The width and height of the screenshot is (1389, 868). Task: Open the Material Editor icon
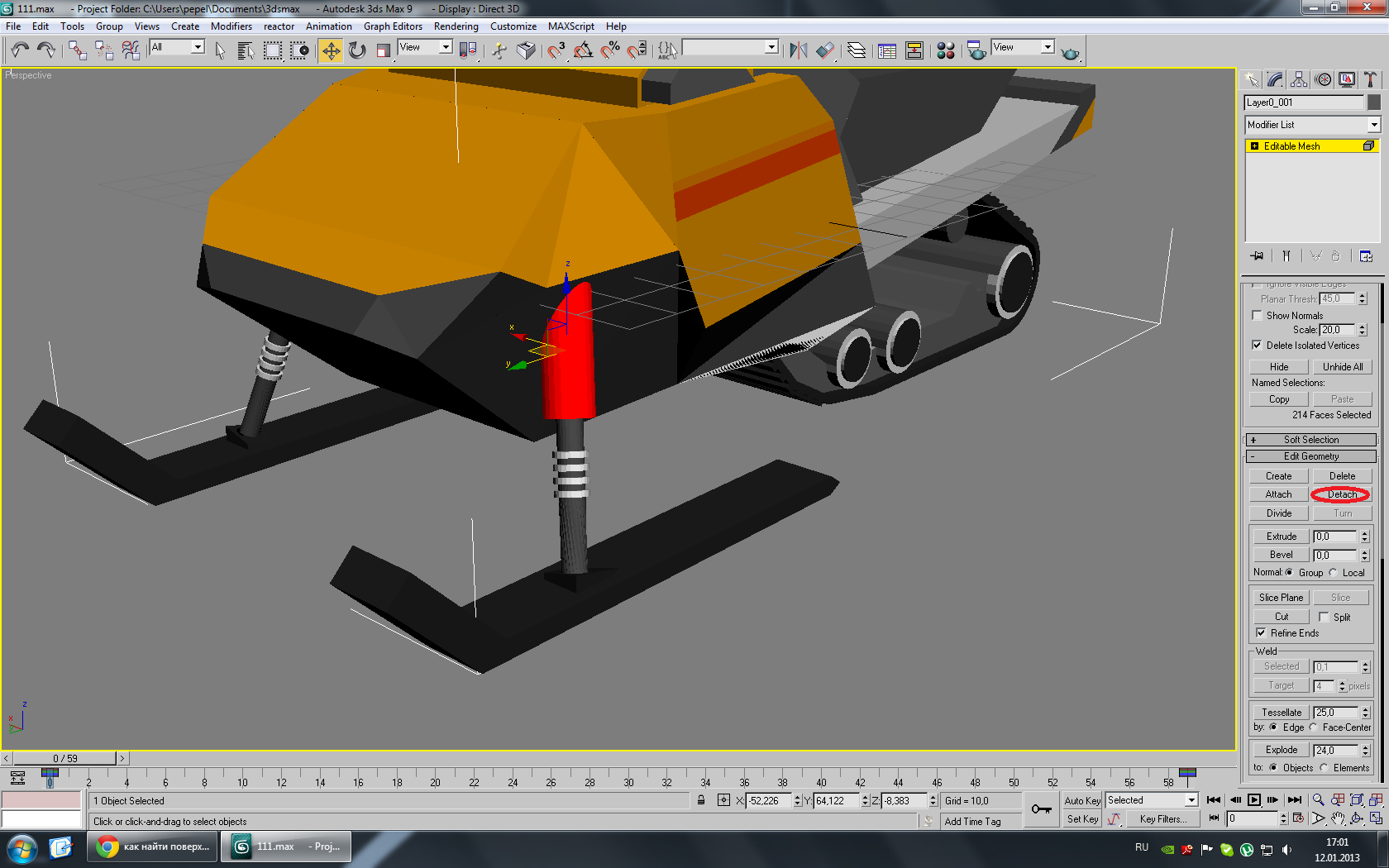coord(946,51)
